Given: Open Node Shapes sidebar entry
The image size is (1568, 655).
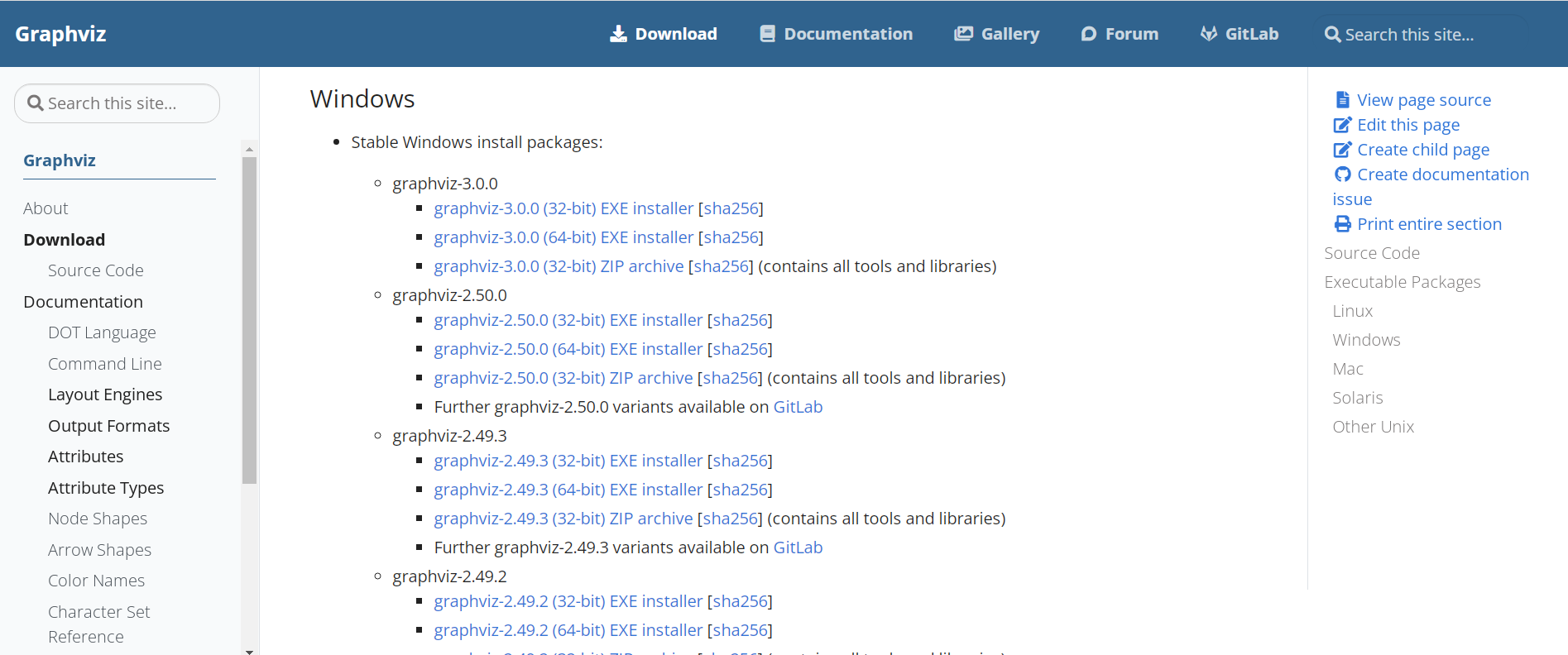Looking at the screenshot, I should click(x=98, y=519).
